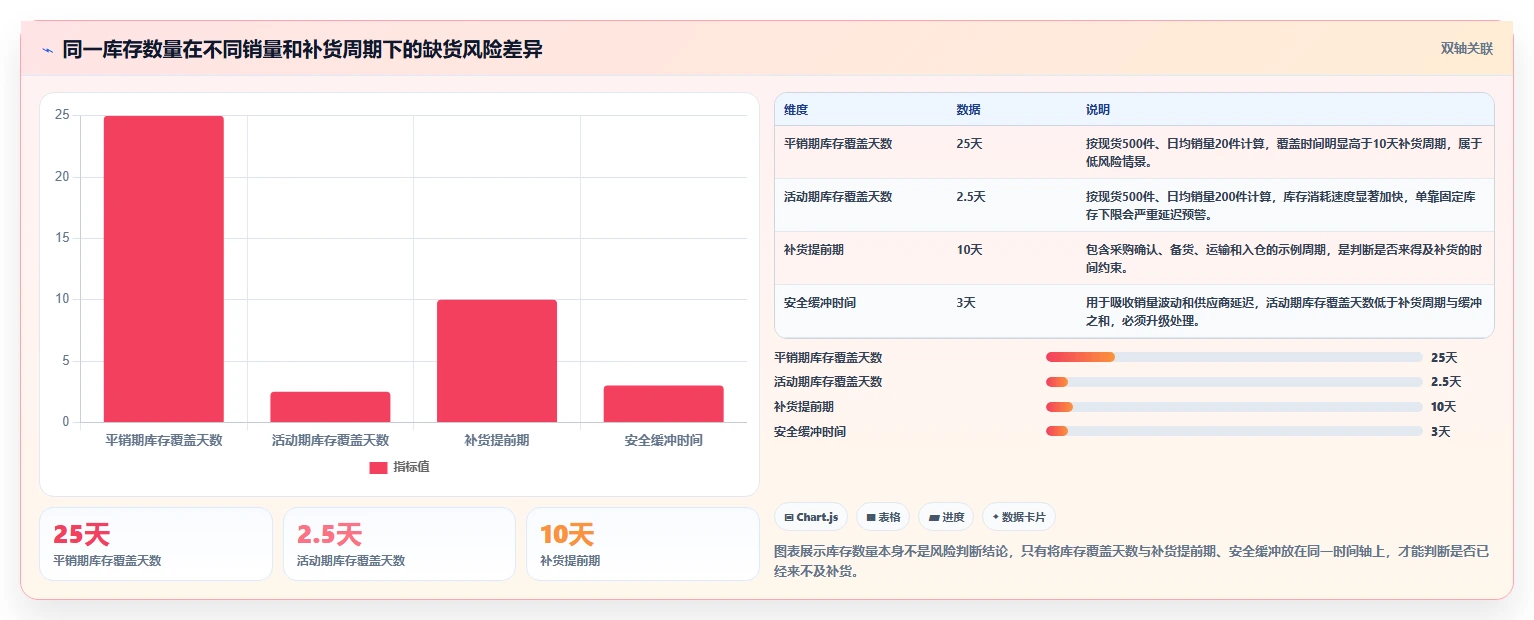This screenshot has height=620, width=1534.
Task: Click the description starting 包含采购确认
Action: [x=1283, y=259]
